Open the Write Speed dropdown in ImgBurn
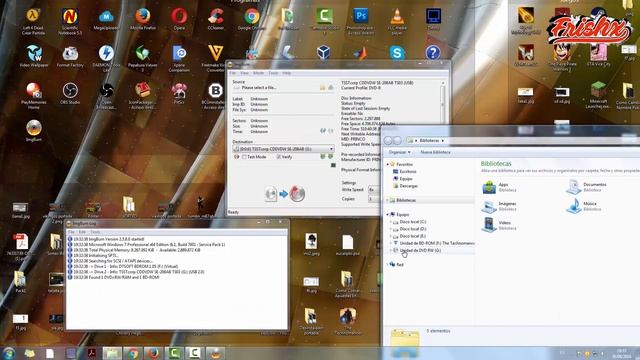Image resolution: width=640 pixels, height=360 pixels. [374, 190]
